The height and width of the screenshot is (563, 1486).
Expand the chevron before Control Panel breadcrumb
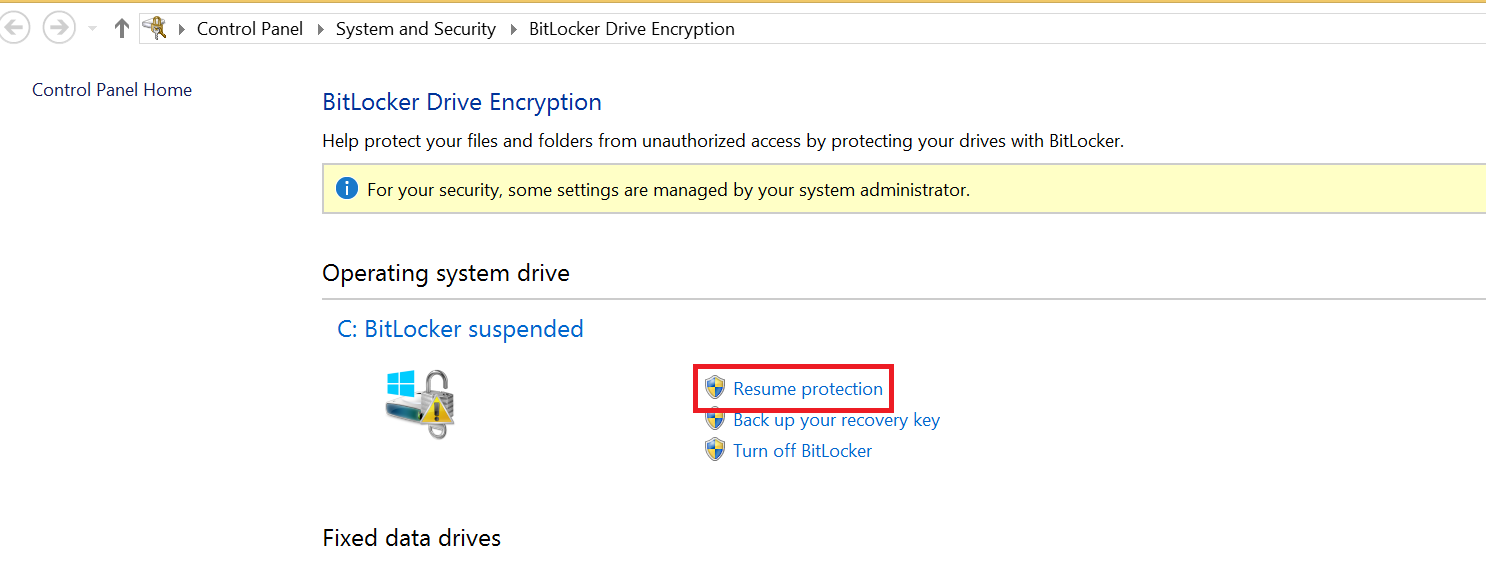(182, 29)
